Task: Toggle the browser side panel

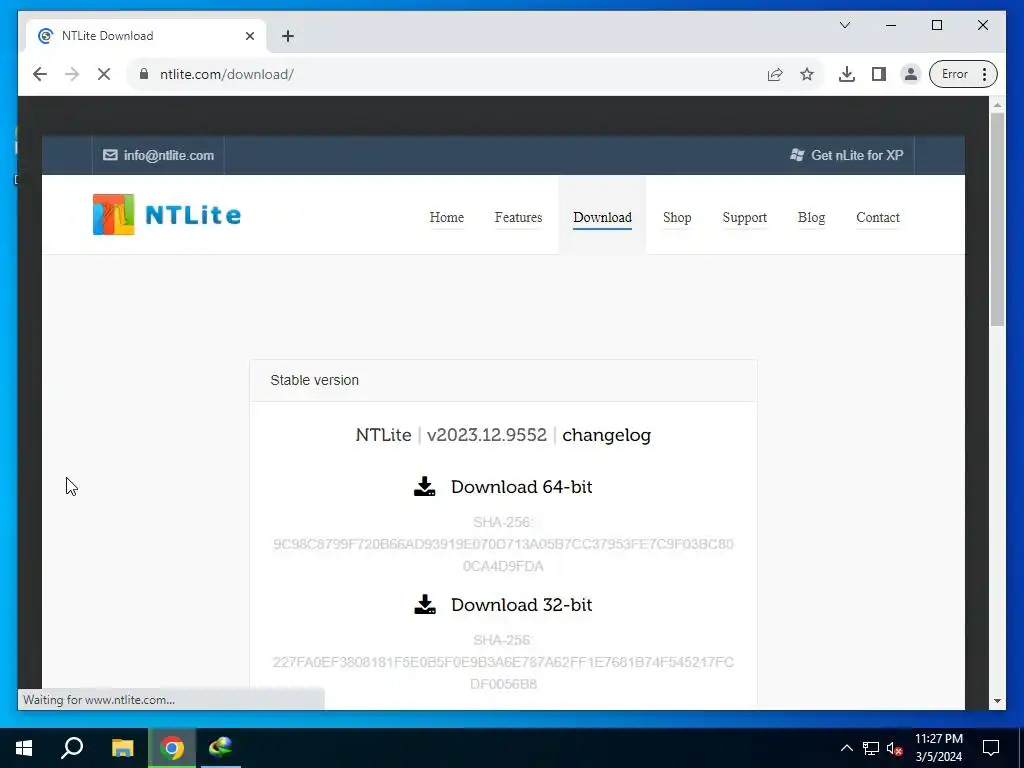Action: tap(879, 74)
